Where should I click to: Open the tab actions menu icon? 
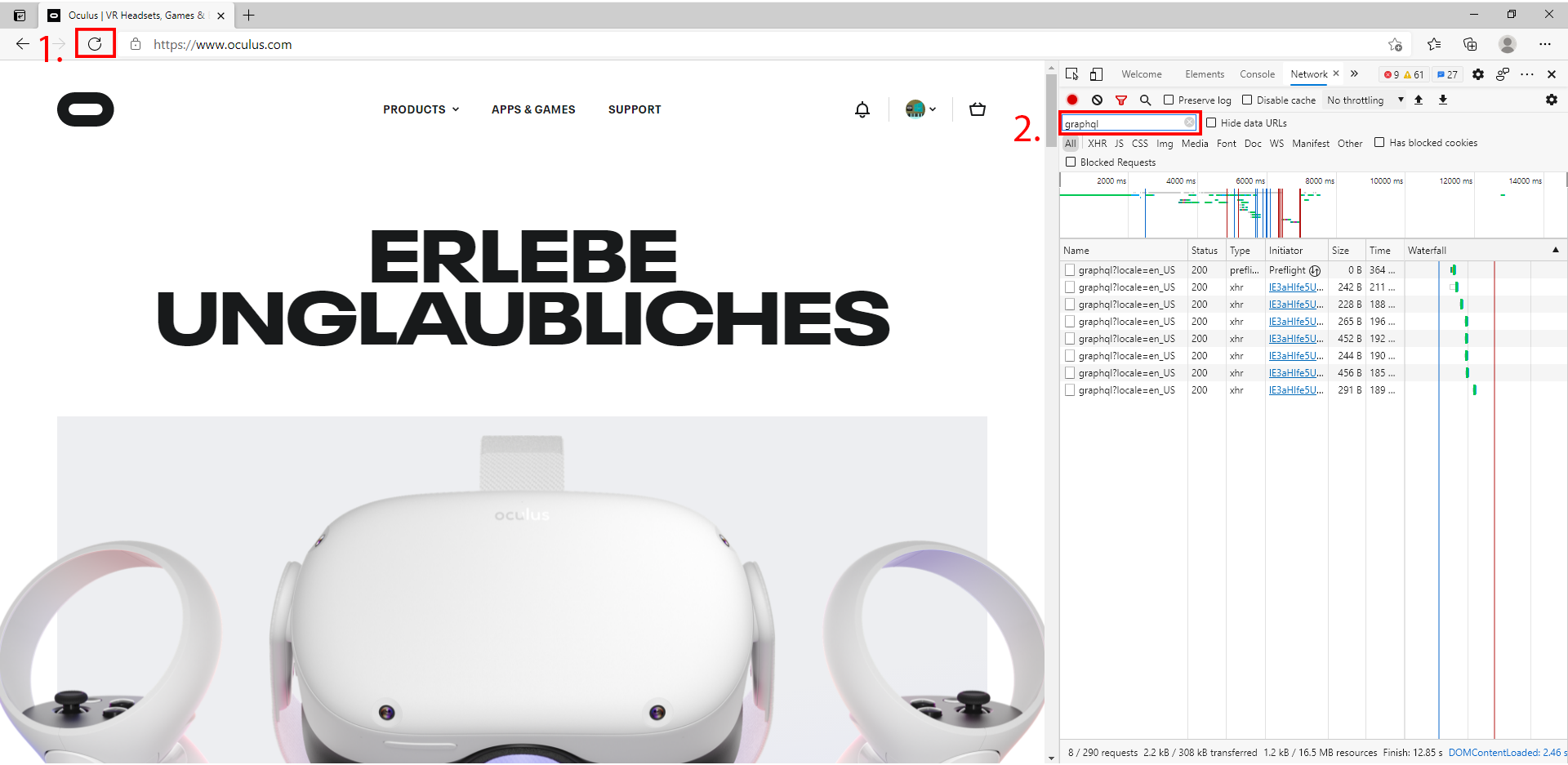20,15
